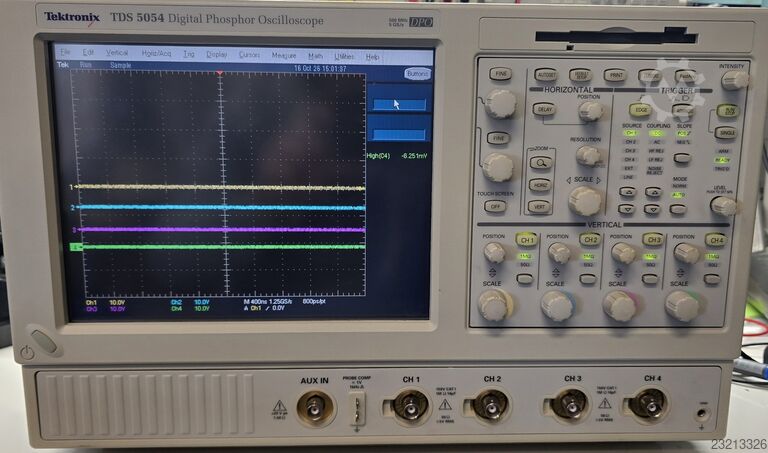Push the zoom VERT button

(x=539, y=207)
